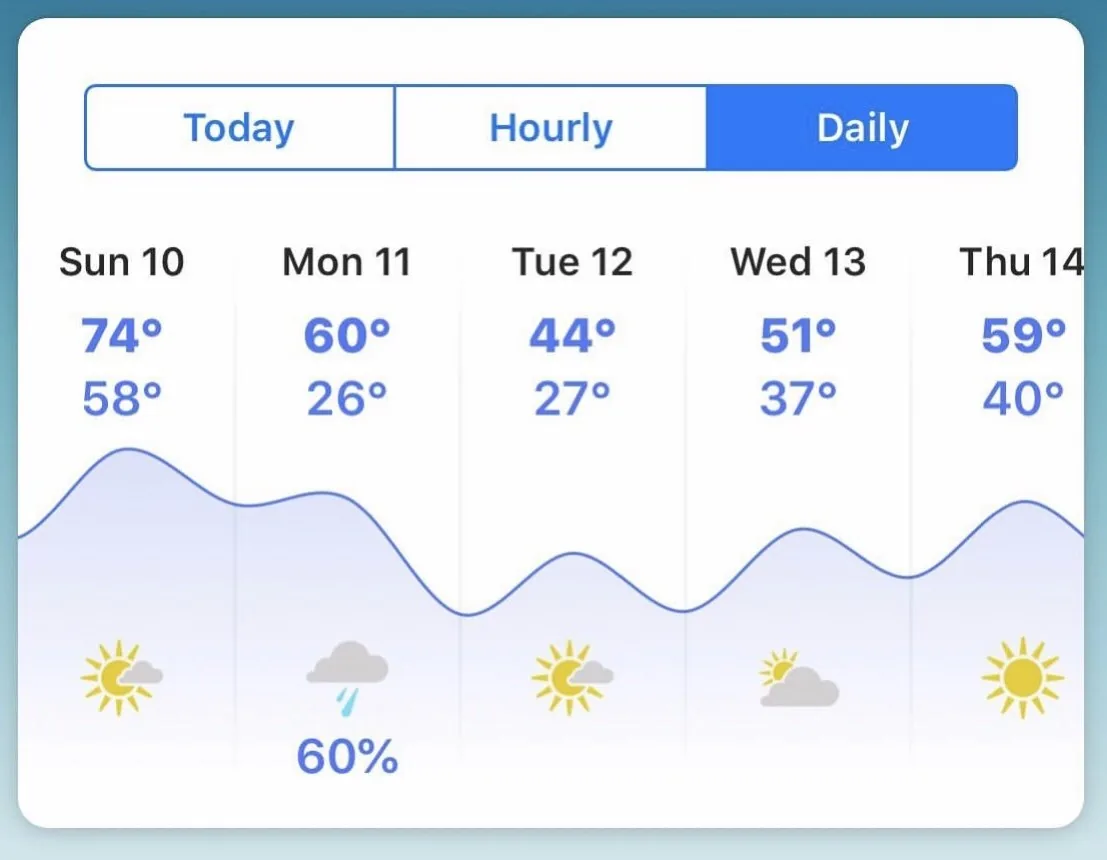Click the mostly sunny icon for Tue 12
The height and width of the screenshot is (860, 1107).
[573, 678]
